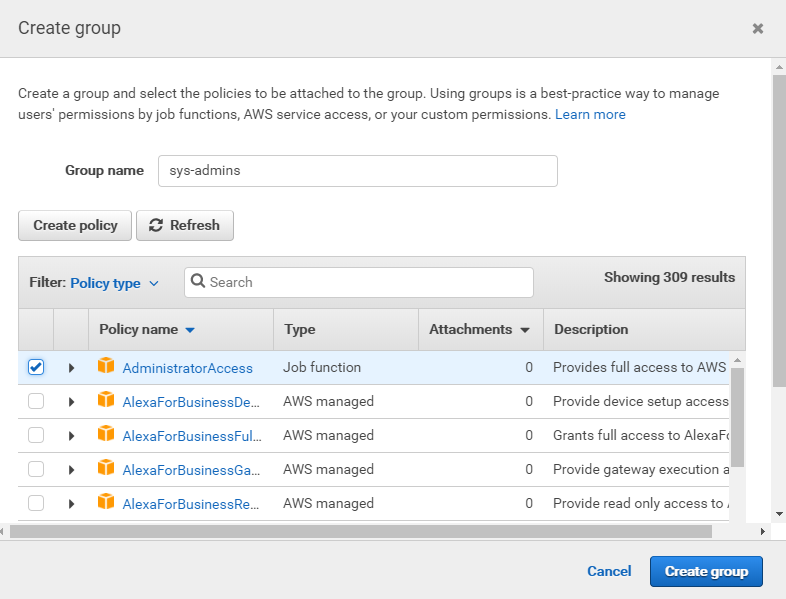The width and height of the screenshot is (786, 599).
Task: Click the AlexaForBusinessRe policy box icon
Action: tap(106, 503)
